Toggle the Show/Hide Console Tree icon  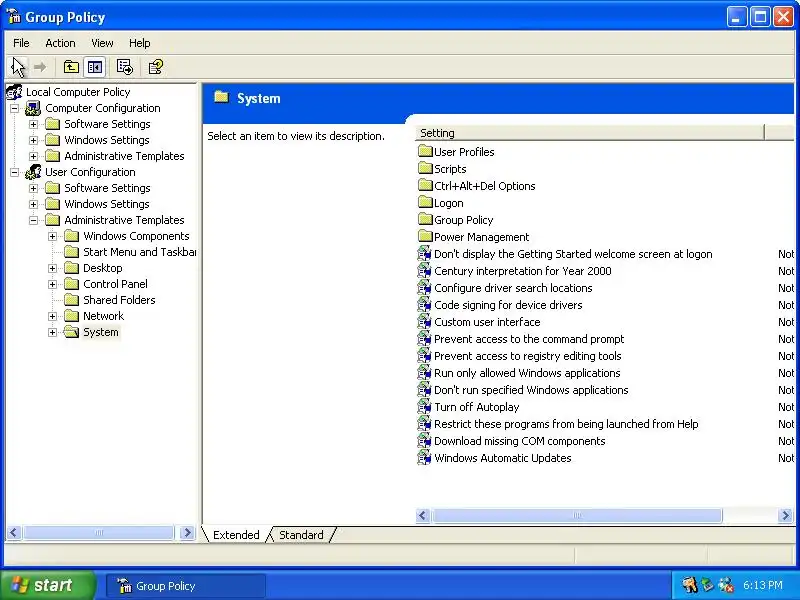pyautogui.click(x=95, y=67)
